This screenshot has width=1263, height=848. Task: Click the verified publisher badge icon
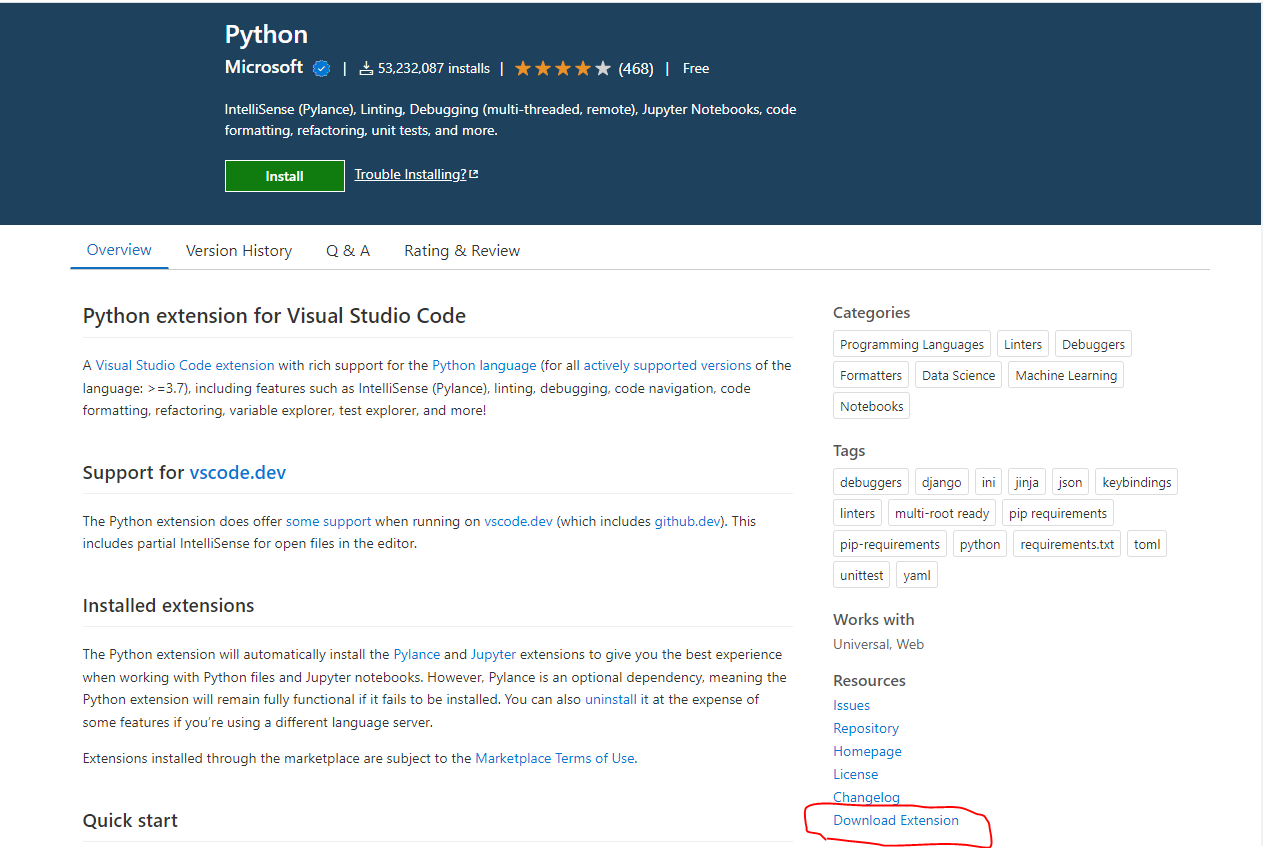(x=321, y=68)
